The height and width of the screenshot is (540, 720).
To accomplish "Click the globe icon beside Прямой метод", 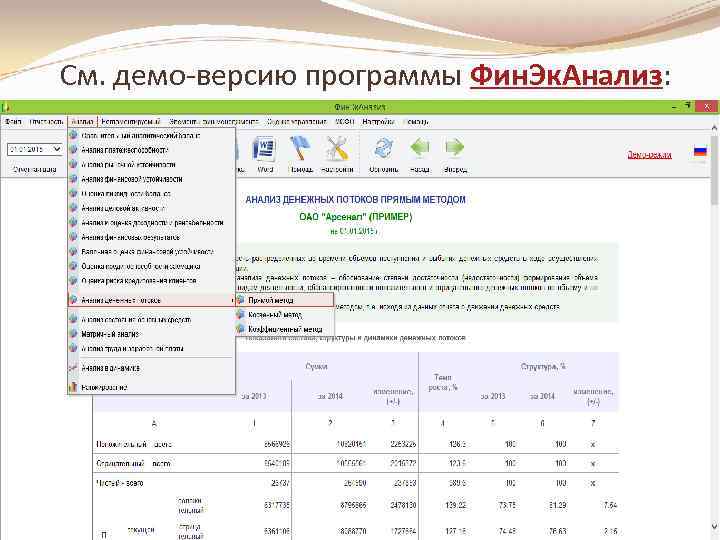I will point(240,300).
